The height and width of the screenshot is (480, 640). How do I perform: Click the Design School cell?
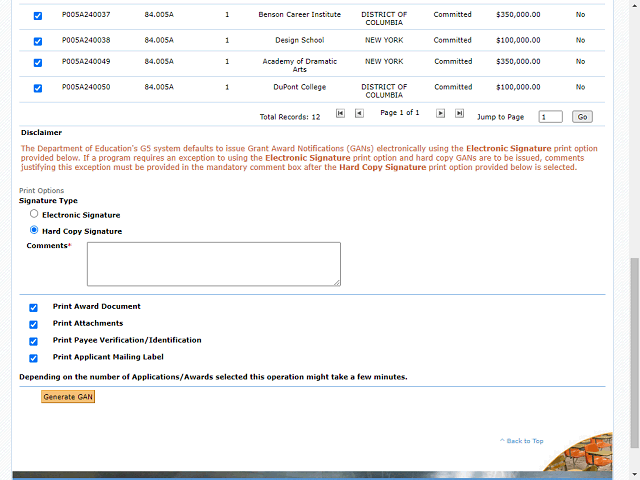(x=300, y=40)
